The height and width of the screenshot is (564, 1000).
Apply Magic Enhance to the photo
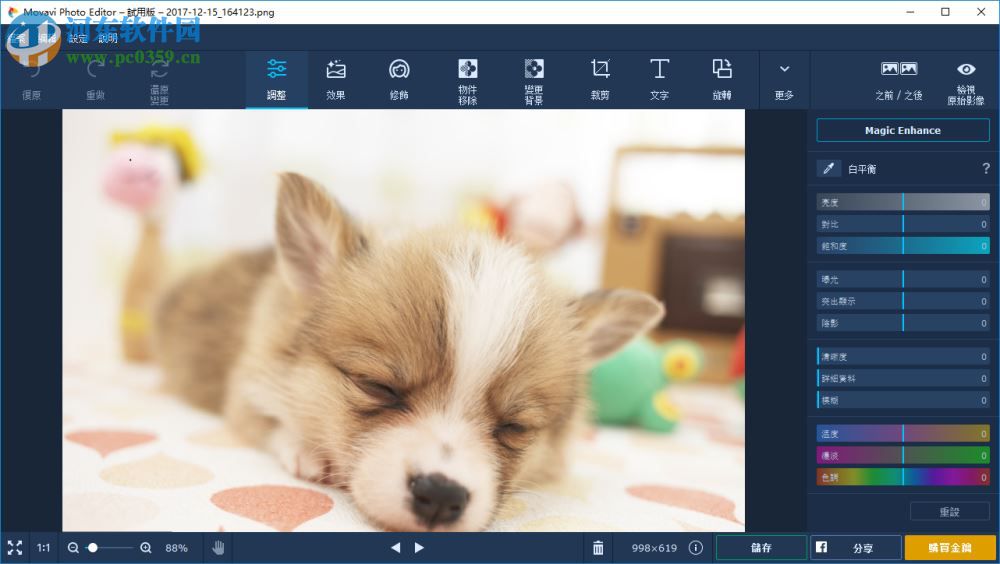pos(902,130)
